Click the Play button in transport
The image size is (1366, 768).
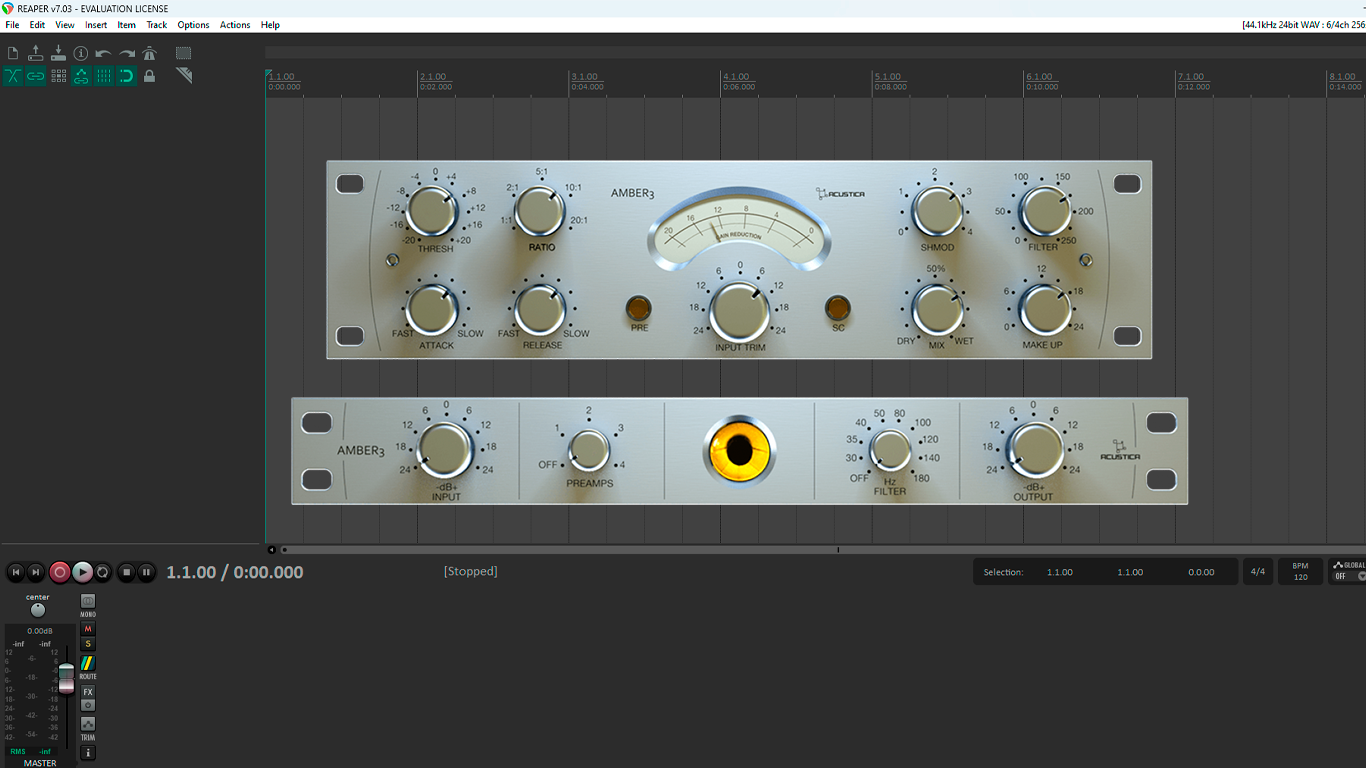82,572
